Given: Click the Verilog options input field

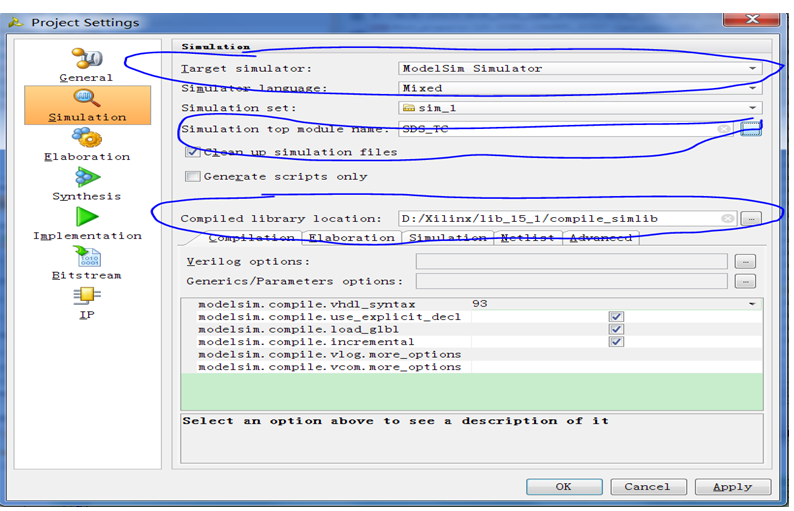Looking at the screenshot, I should 572,261.
